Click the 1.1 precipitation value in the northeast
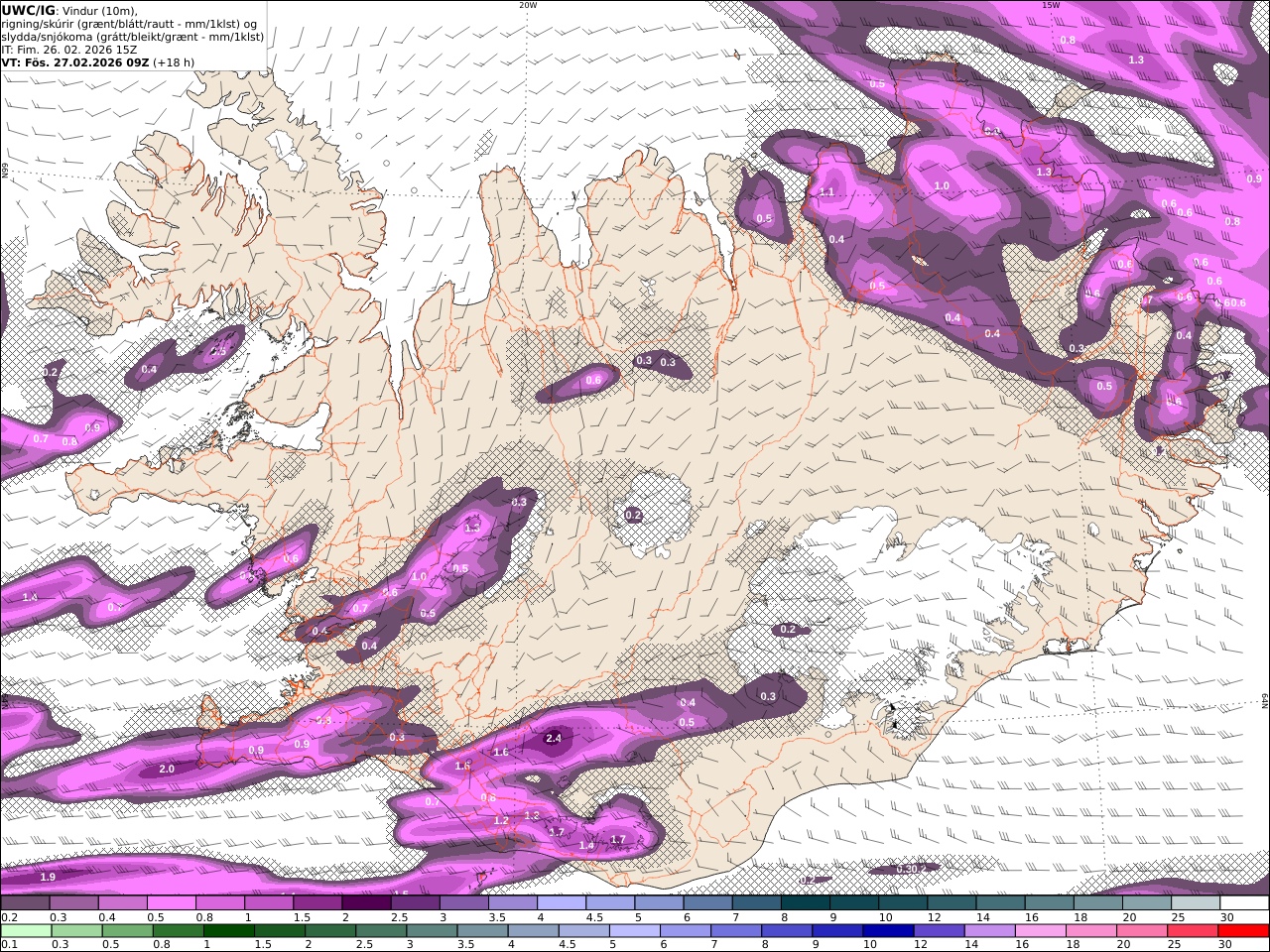This screenshot has height=952, width=1270. 827,191
